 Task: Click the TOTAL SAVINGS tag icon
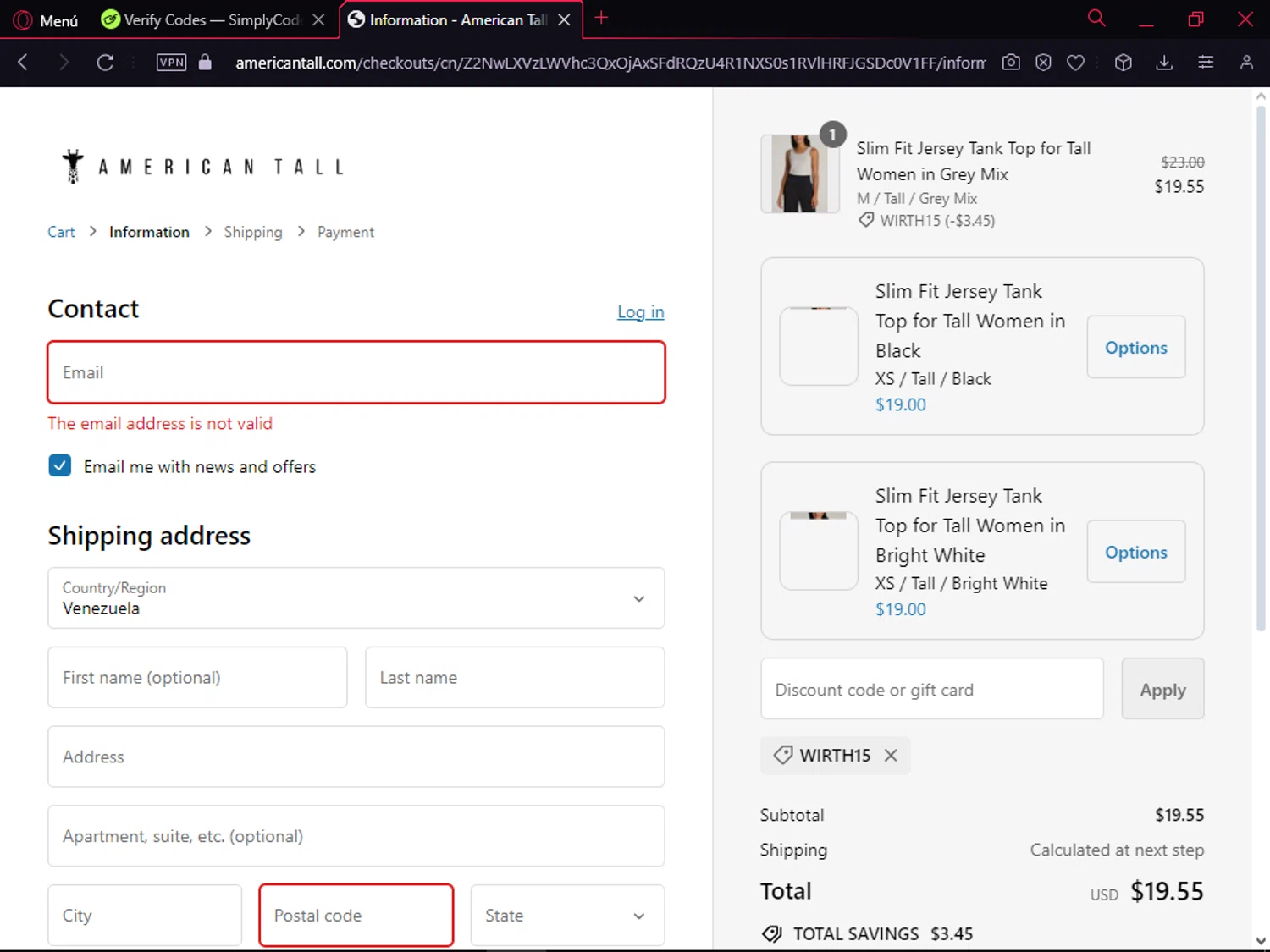point(771,933)
